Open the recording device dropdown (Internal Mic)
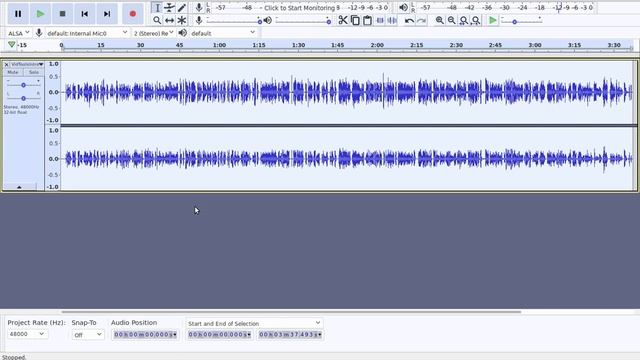This screenshot has width=640, height=360. 87,33
